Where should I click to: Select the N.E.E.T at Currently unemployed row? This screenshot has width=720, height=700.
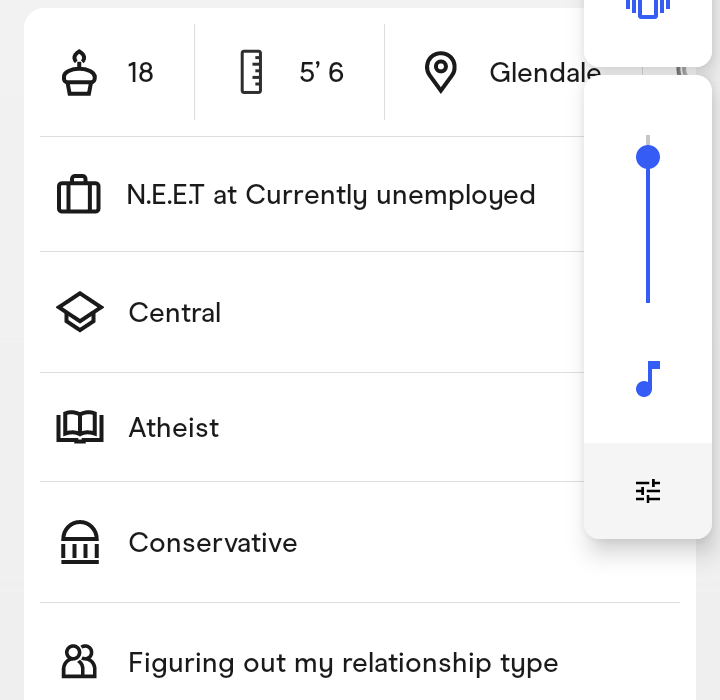tap(331, 195)
